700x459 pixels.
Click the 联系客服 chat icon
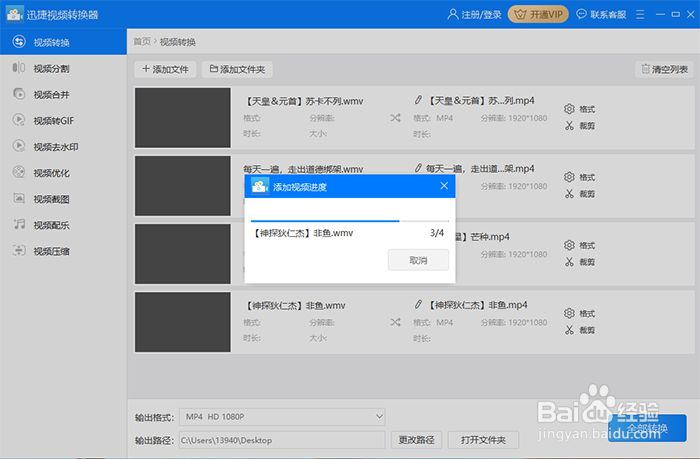pos(581,14)
